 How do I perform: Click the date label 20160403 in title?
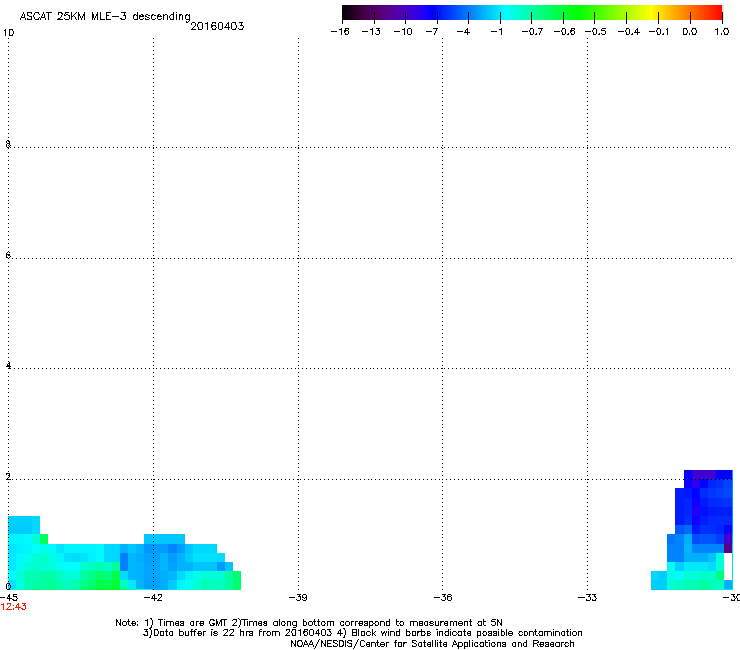coord(217,26)
